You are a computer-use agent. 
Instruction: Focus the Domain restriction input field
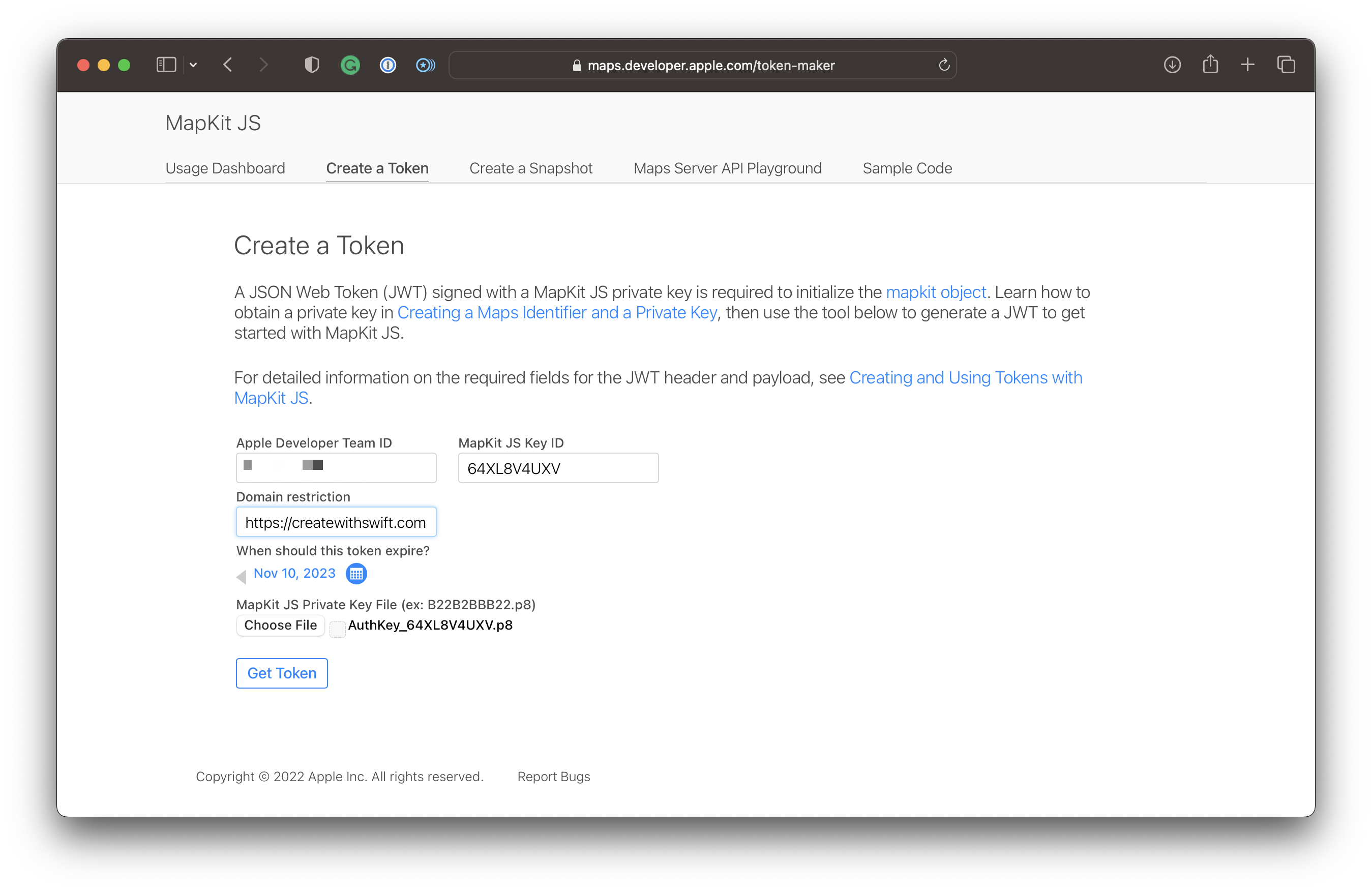[336, 522]
